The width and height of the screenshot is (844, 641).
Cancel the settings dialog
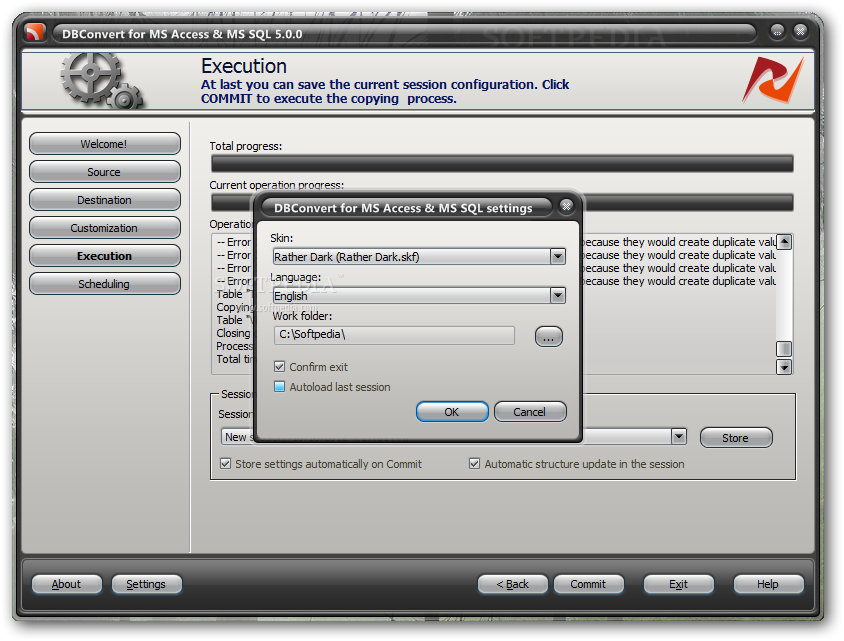(530, 412)
